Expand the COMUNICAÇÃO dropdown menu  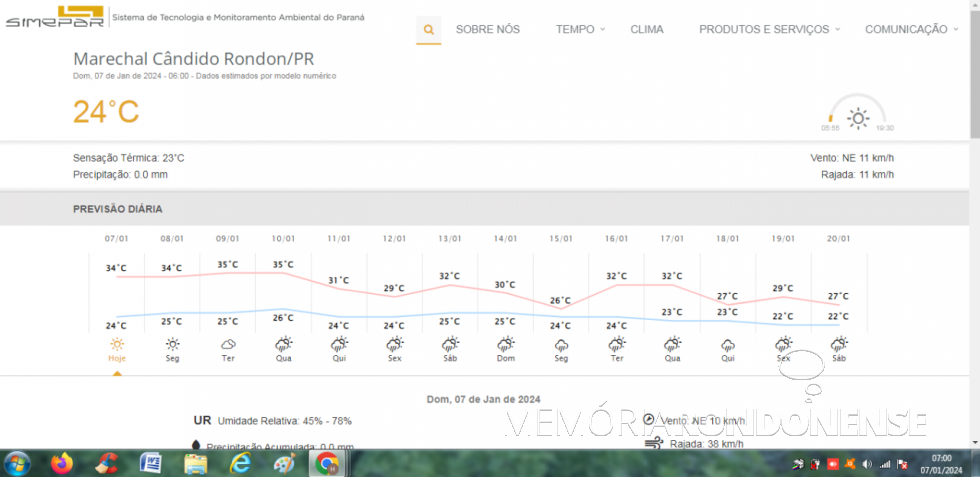(x=910, y=30)
